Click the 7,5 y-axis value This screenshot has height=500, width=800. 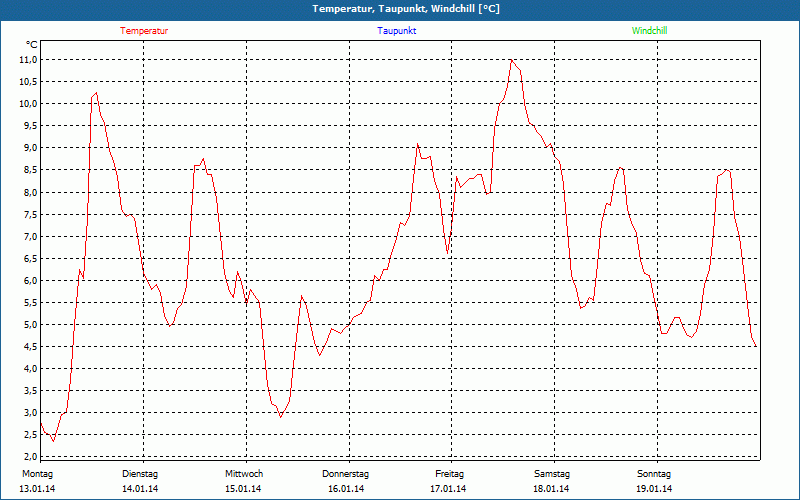click(31, 214)
